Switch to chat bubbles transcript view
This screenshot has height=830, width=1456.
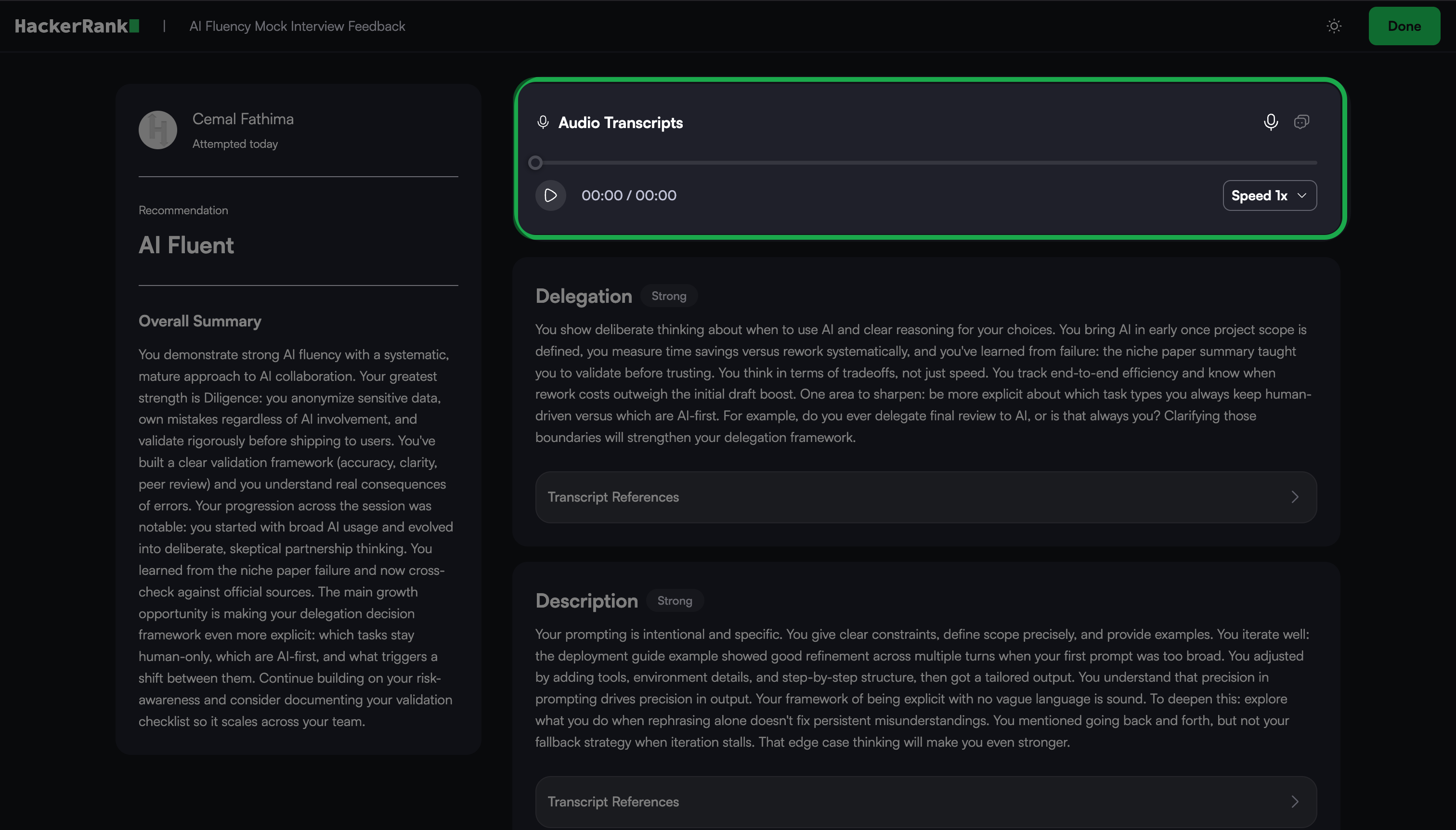[x=1301, y=122]
